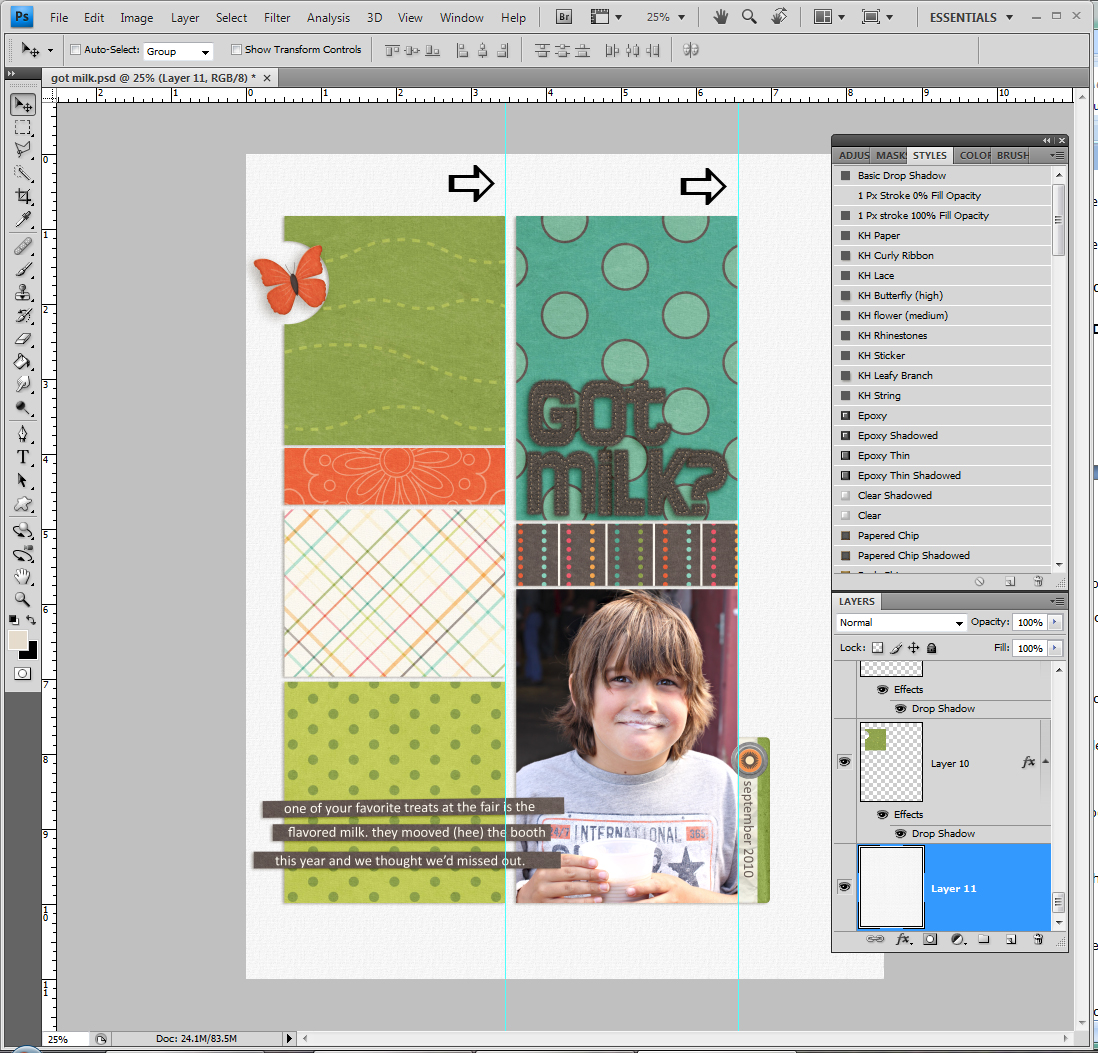This screenshot has height=1053, width=1098.
Task: Open Adobe Bridge from the application bar
Action: click(x=562, y=17)
